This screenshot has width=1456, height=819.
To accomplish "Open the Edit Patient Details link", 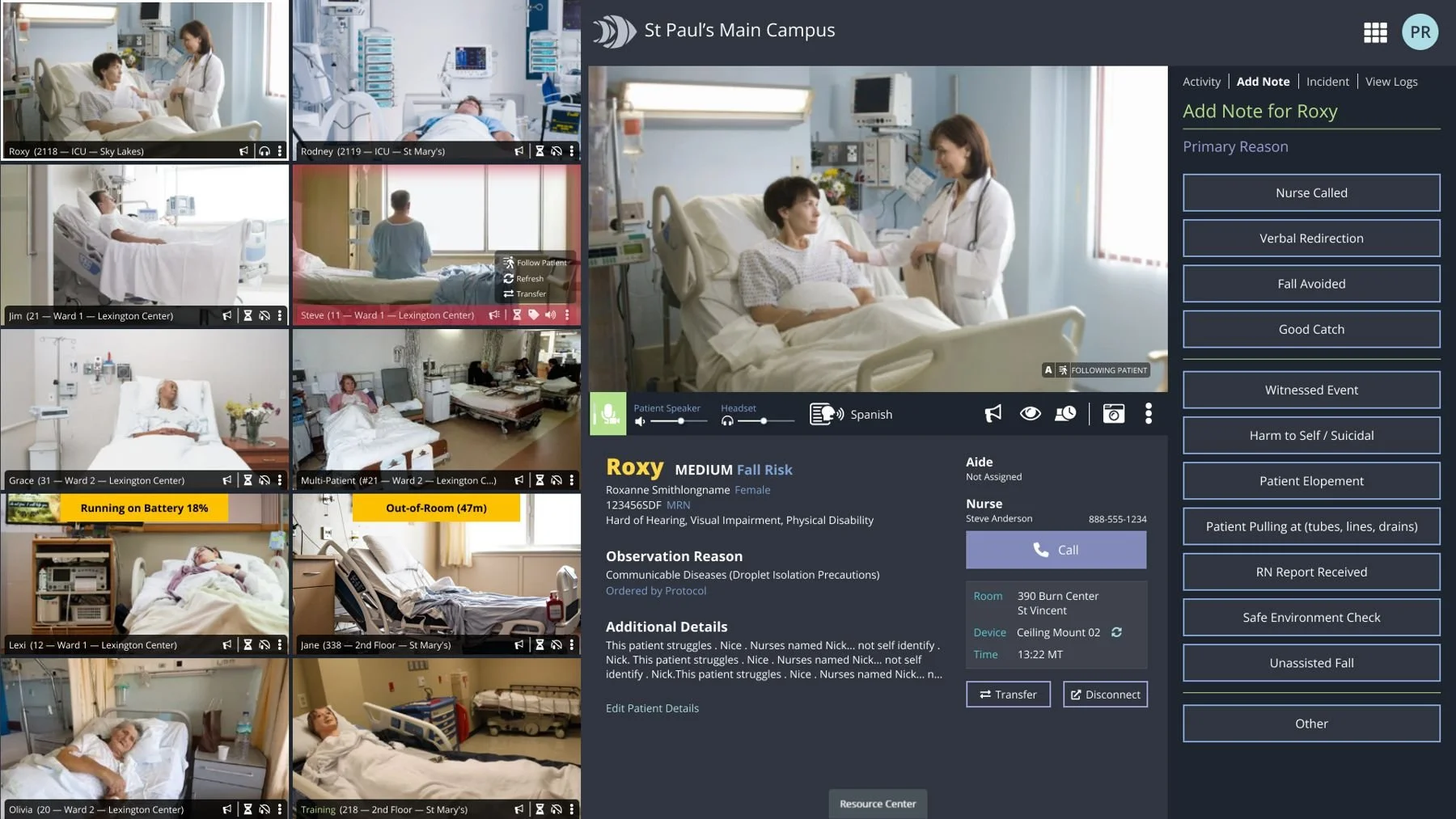I will [x=652, y=708].
